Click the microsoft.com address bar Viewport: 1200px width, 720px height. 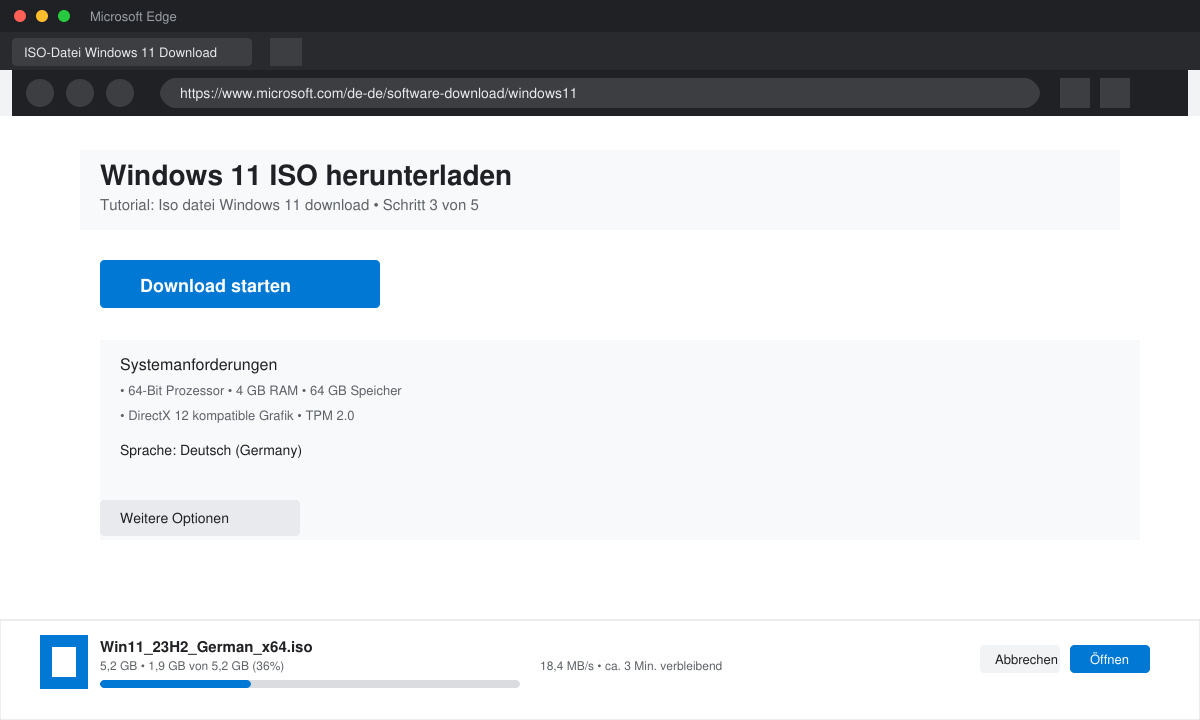(600, 93)
